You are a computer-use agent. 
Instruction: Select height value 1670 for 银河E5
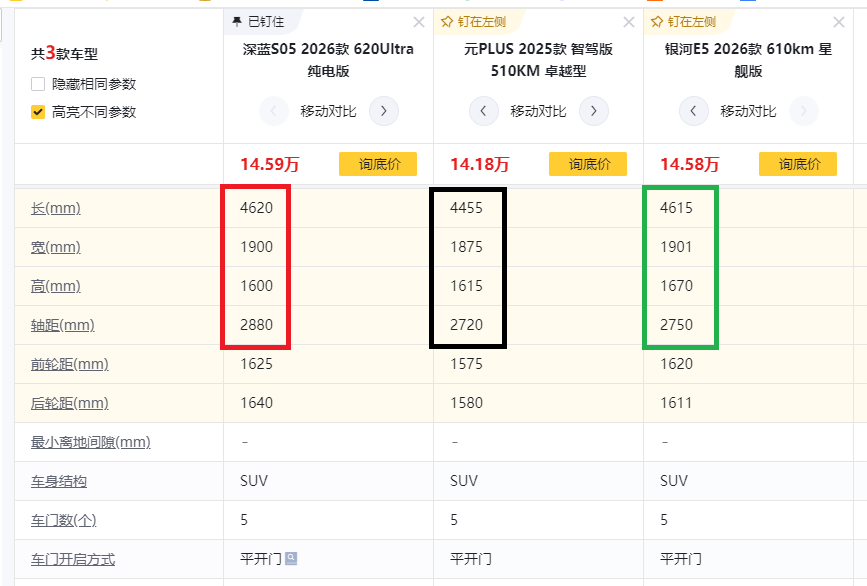click(x=676, y=286)
